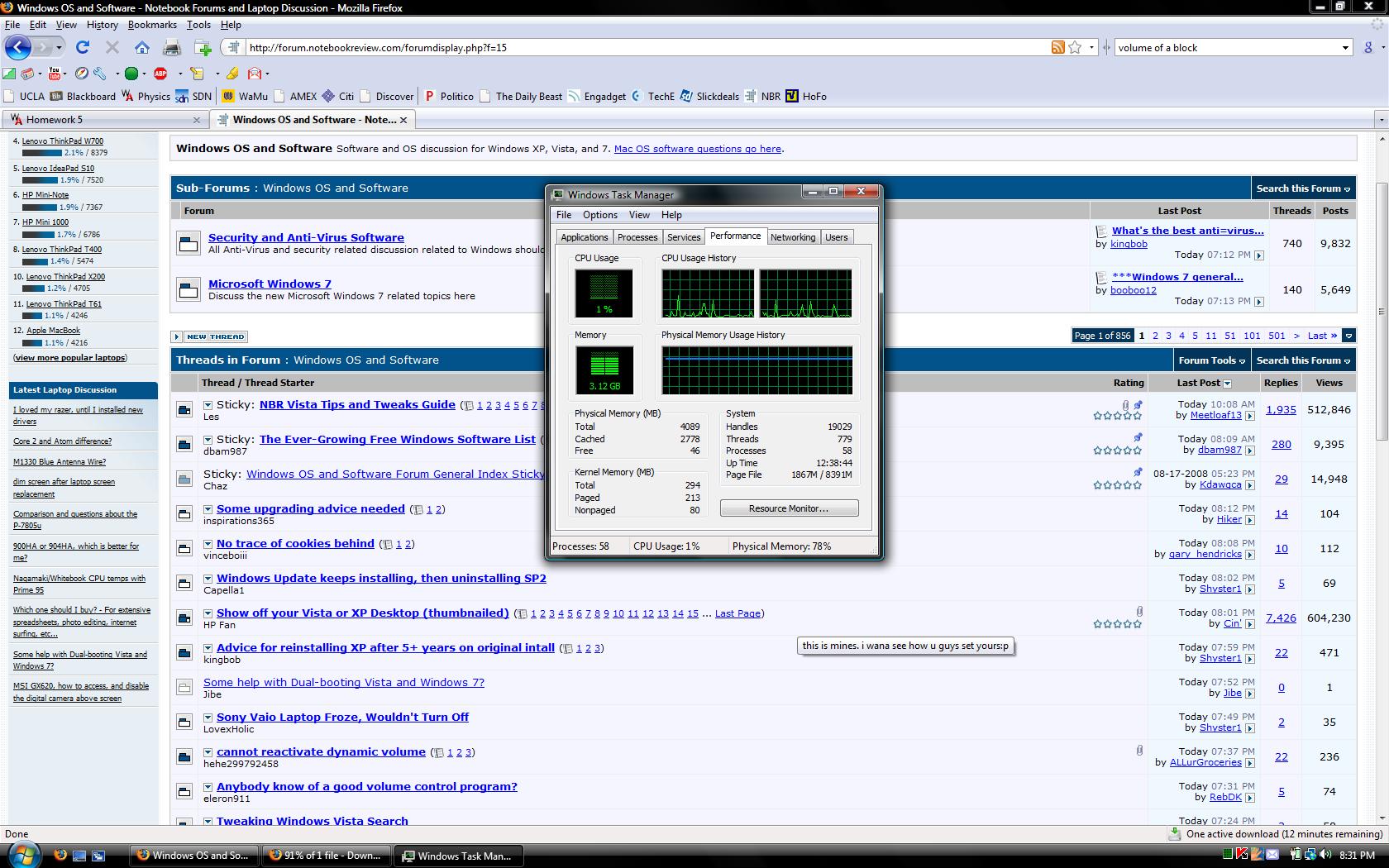The width and height of the screenshot is (1389, 868).
Task: Click the star rating for Show off your Vista or XP Desktop
Action: (x=1117, y=624)
